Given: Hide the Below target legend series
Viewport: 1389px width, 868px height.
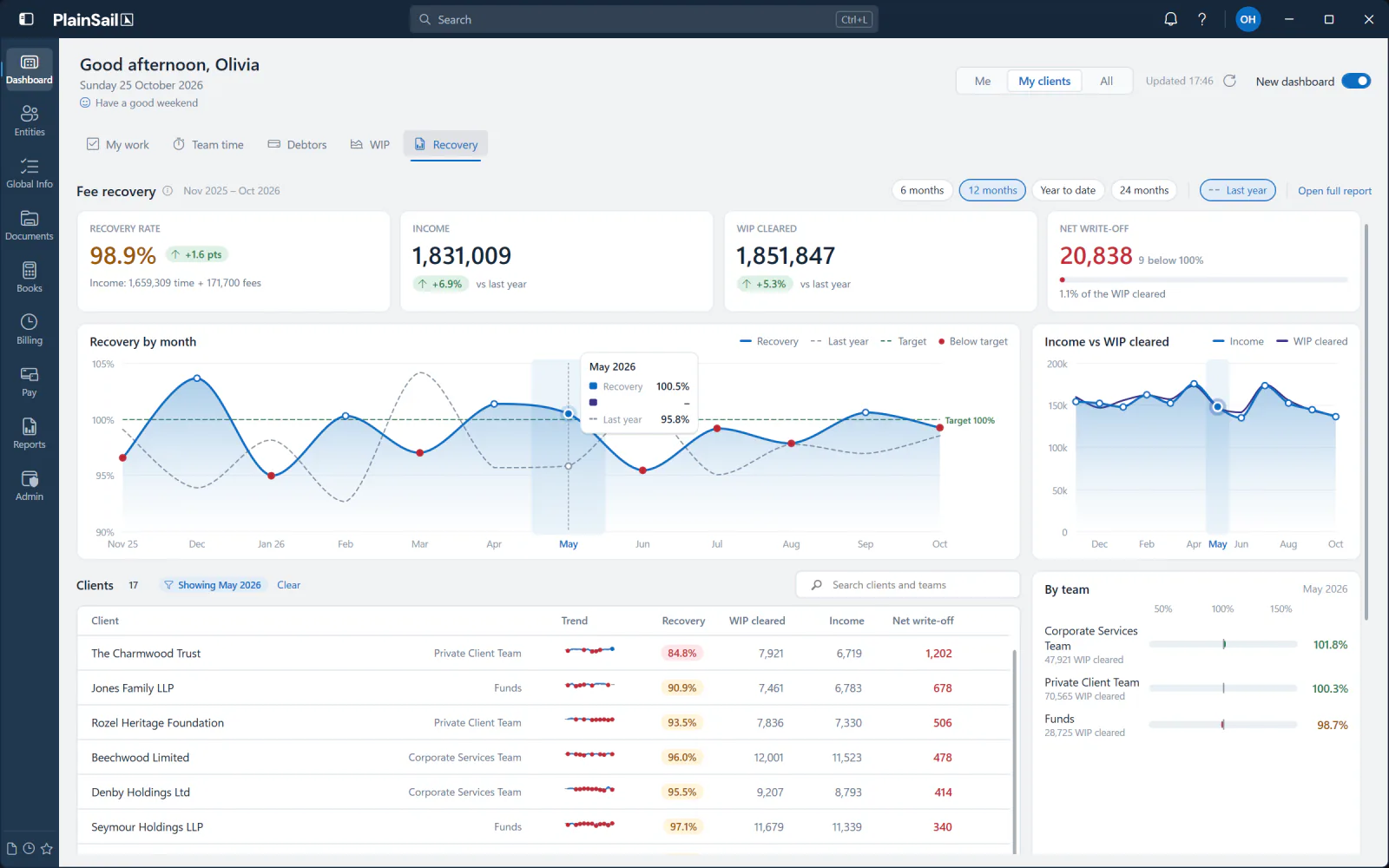Looking at the screenshot, I should pyautogui.click(x=973, y=341).
